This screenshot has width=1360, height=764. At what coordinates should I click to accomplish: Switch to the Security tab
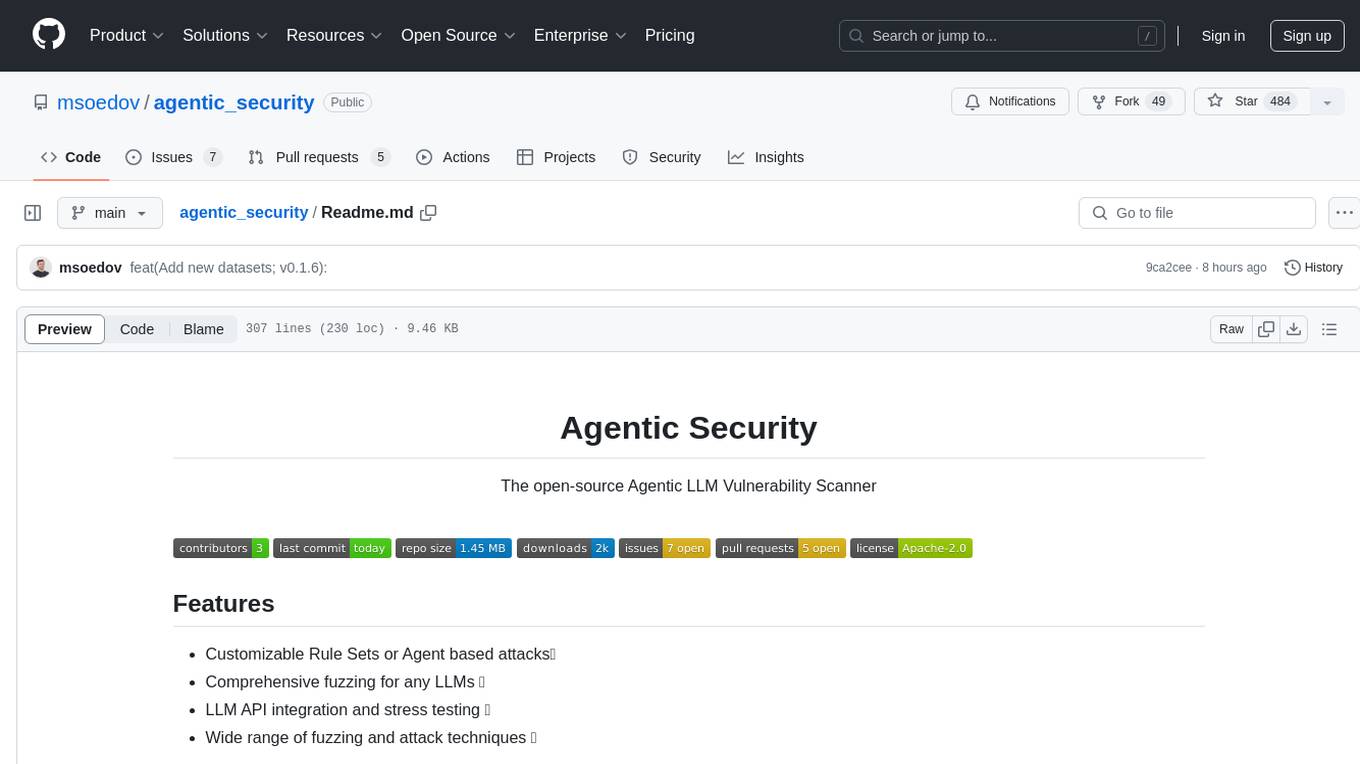click(662, 157)
